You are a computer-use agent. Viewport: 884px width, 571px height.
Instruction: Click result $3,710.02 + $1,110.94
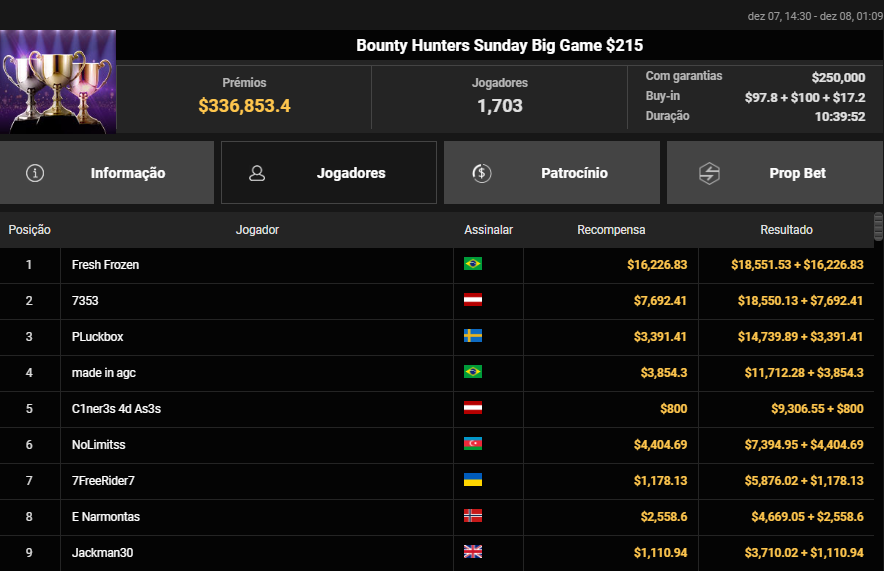pyautogui.click(x=804, y=553)
